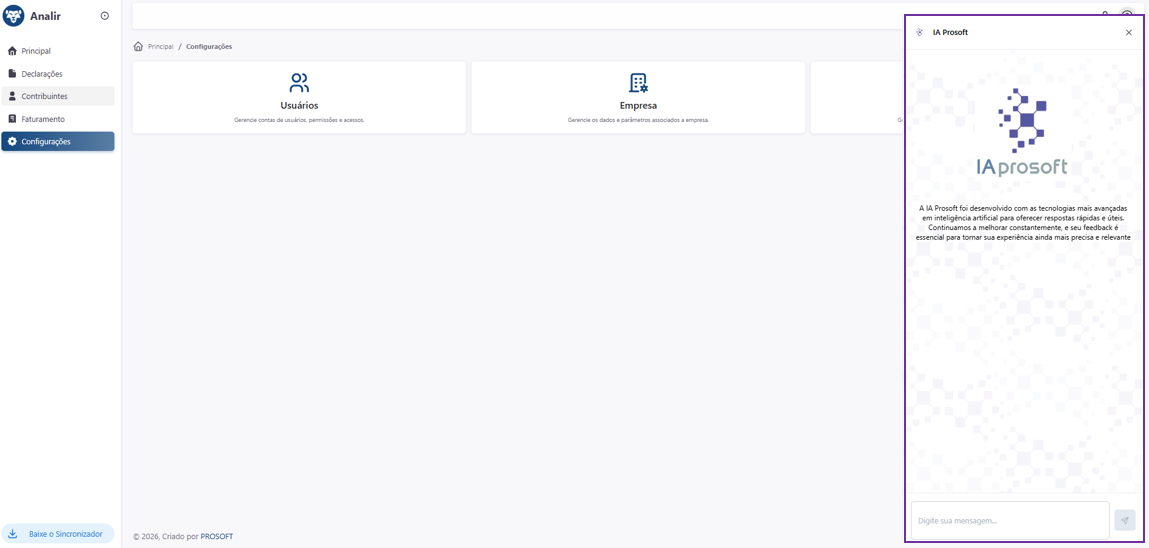This screenshot has width=1149, height=548.
Task: Follow the PROSOFT footer link
Action: 217,536
